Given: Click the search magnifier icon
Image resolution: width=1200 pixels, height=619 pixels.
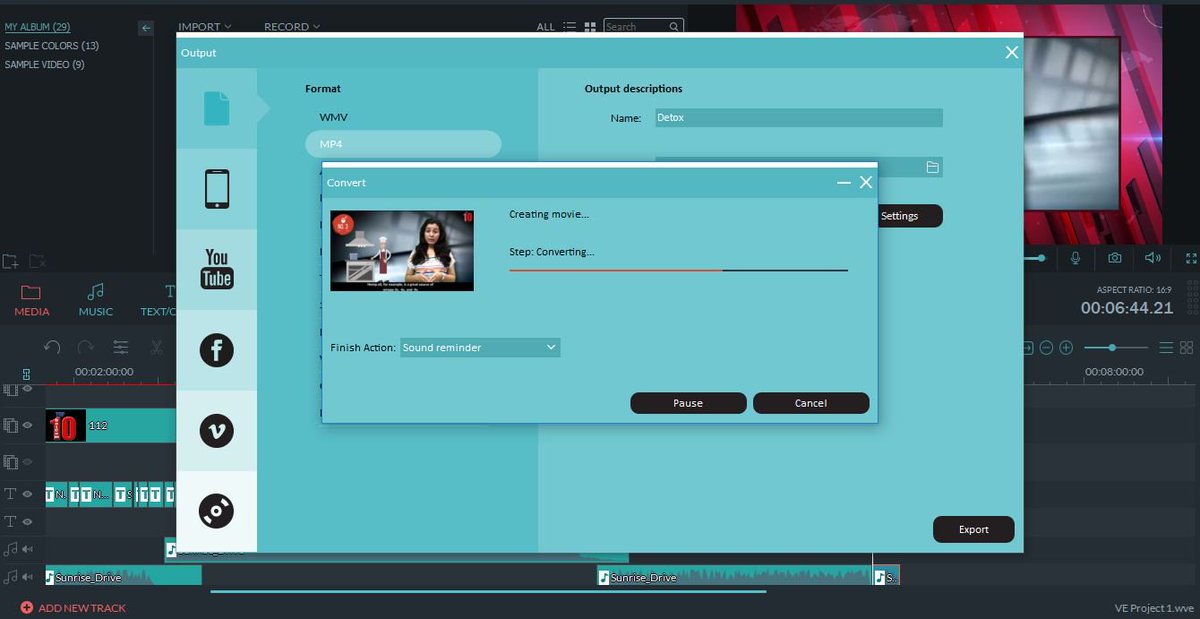Looking at the screenshot, I should tap(674, 27).
